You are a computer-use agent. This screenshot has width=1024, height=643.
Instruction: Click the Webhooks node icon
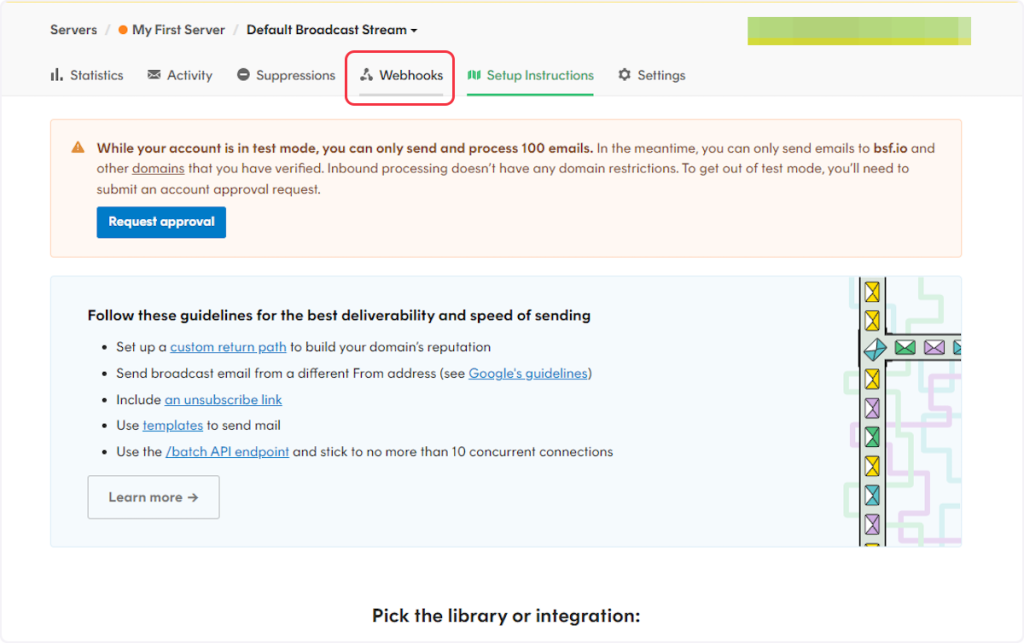367,75
